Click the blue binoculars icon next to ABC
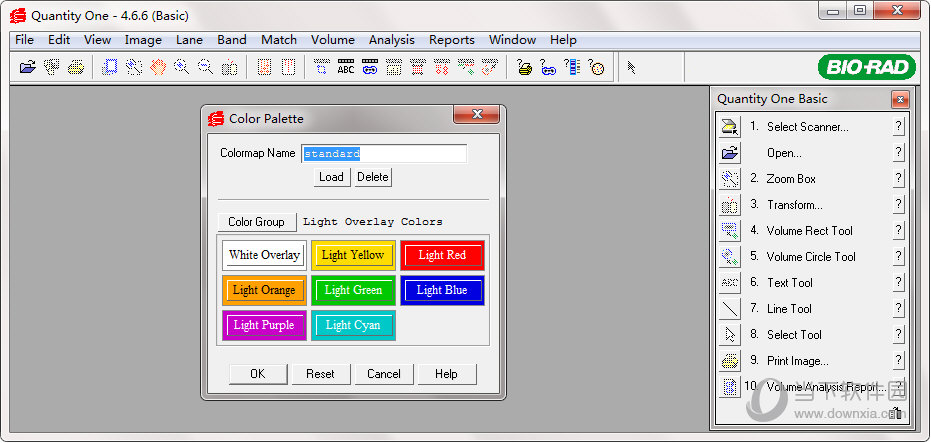This screenshot has height=443, width=931. pyautogui.click(x=370, y=67)
